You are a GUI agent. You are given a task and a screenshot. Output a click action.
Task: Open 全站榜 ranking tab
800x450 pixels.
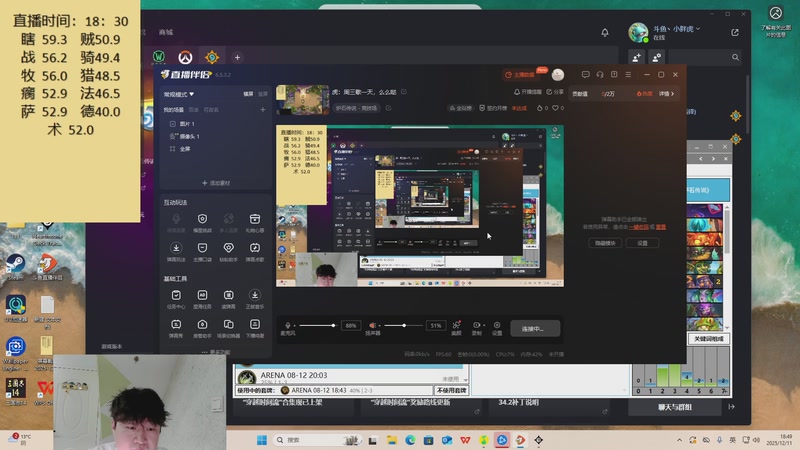[460, 108]
